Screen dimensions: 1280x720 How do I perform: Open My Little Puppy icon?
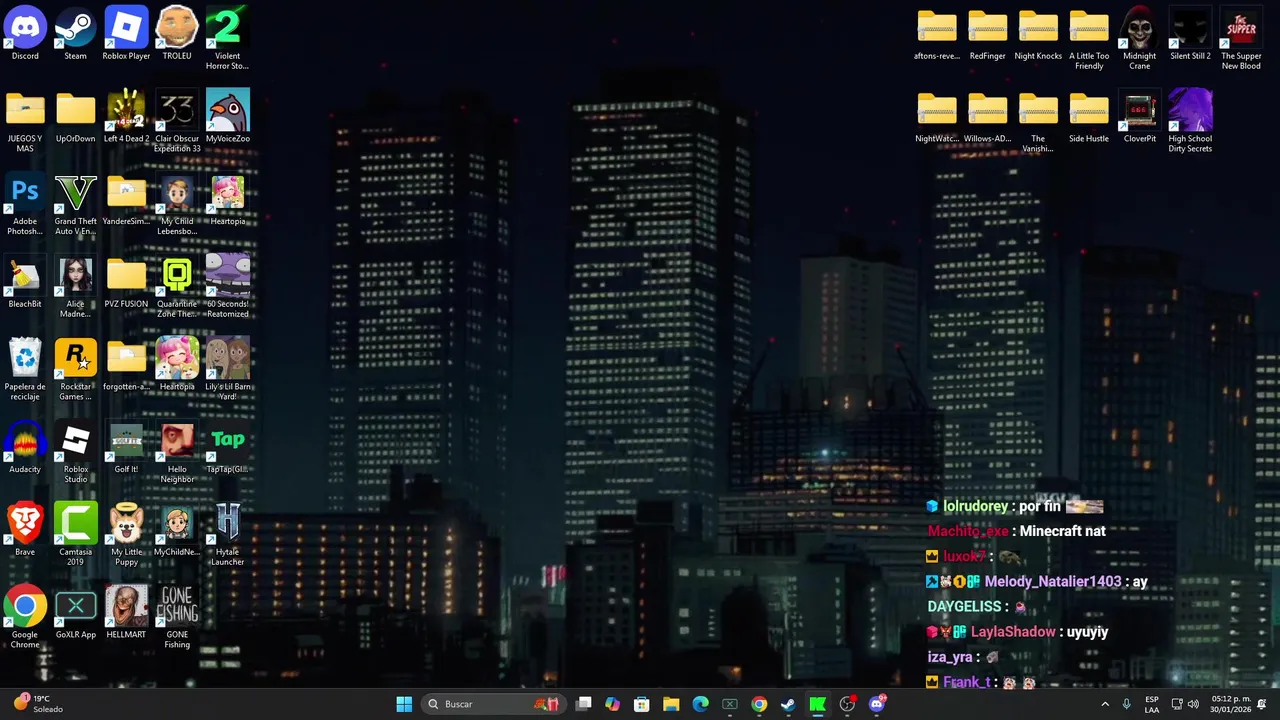(126, 536)
